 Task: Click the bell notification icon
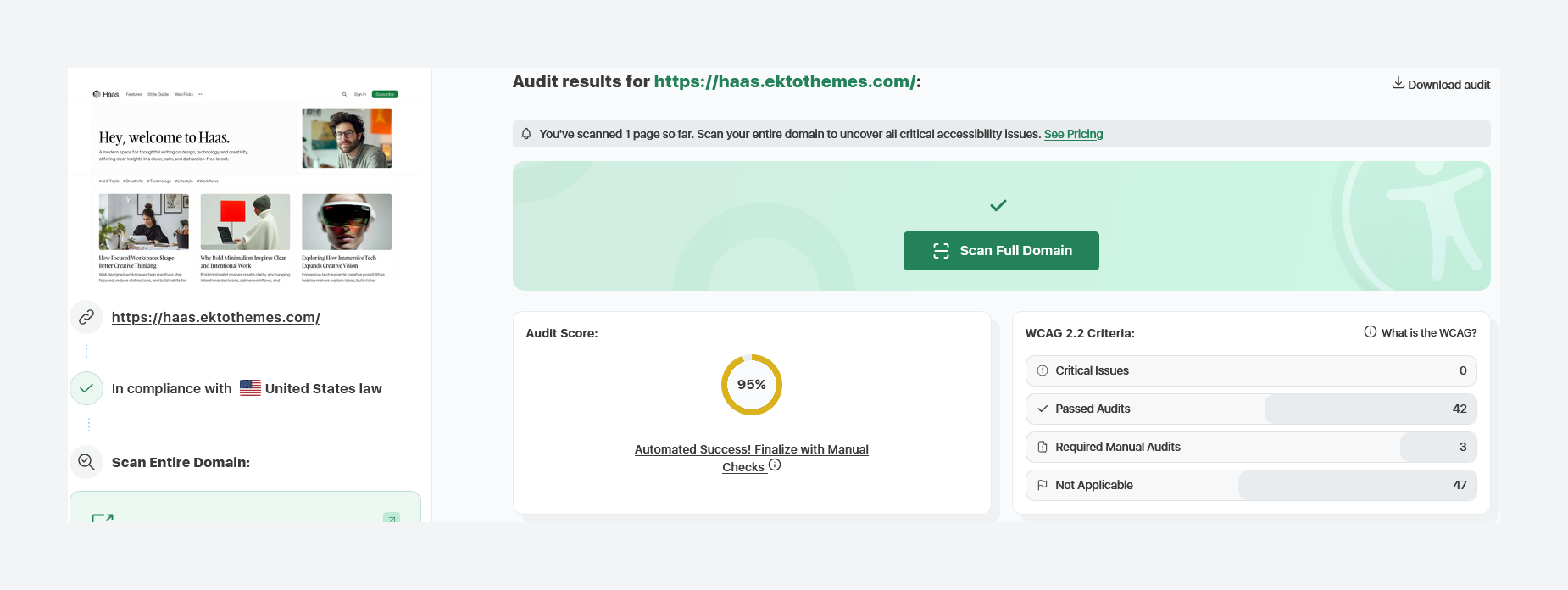(x=526, y=134)
